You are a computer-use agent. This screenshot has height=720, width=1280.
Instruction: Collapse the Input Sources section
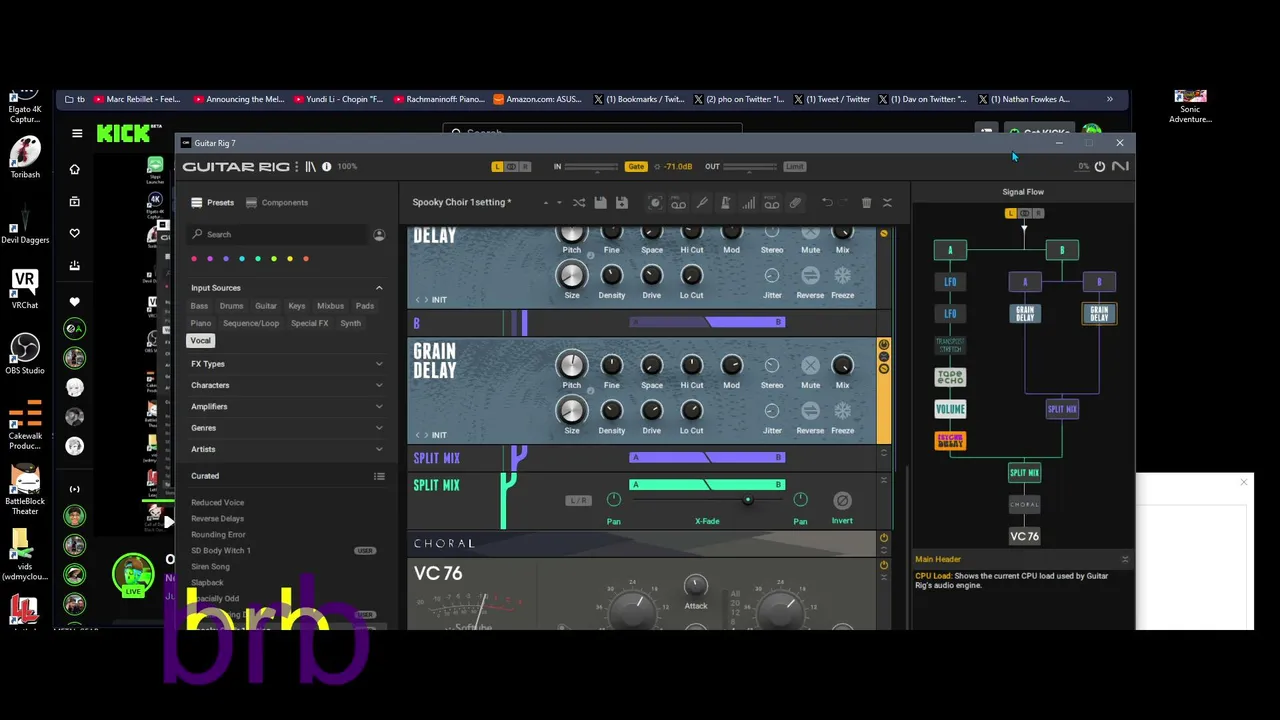tap(379, 288)
